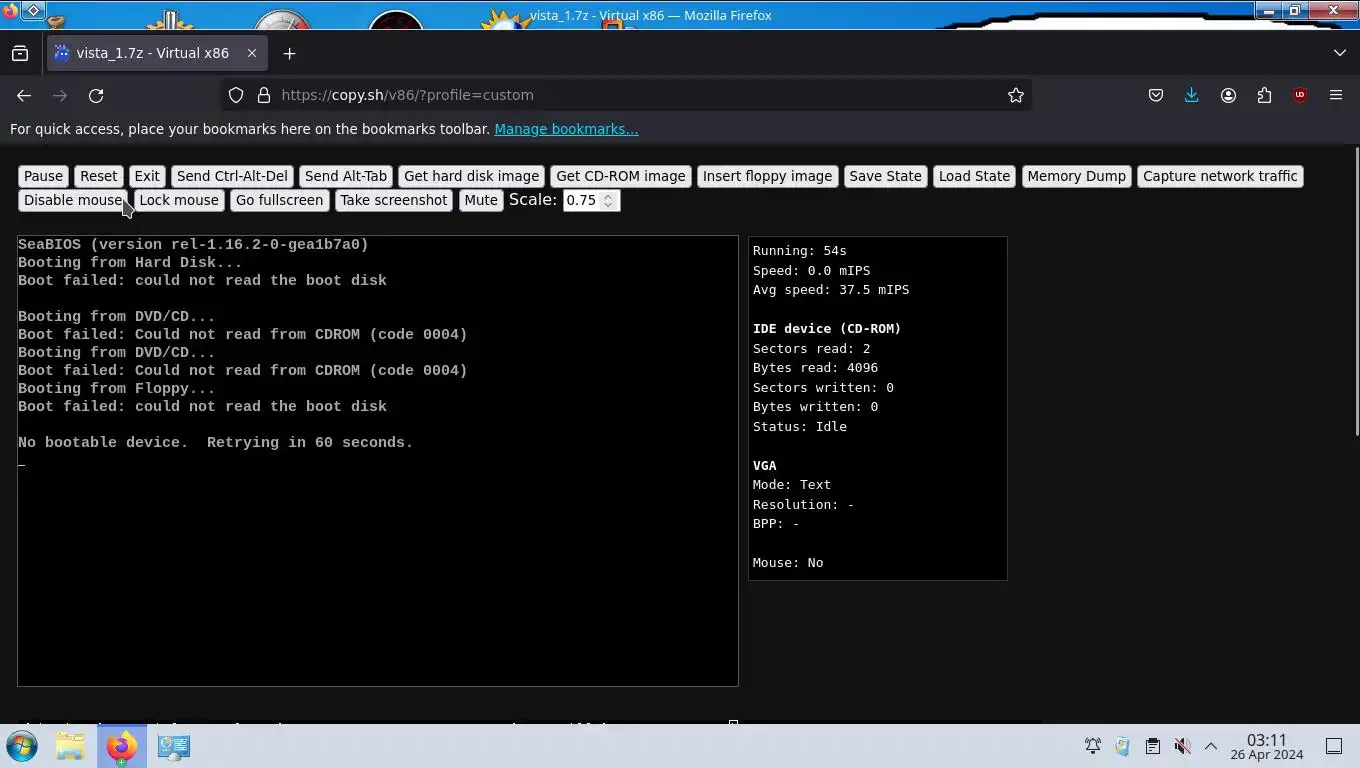Mute the emulator sound
1360x768 pixels.
[481, 200]
